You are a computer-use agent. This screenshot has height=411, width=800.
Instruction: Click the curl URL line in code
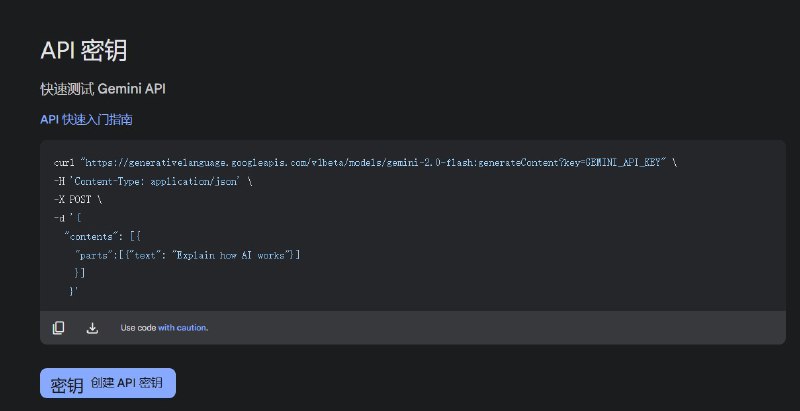365,163
